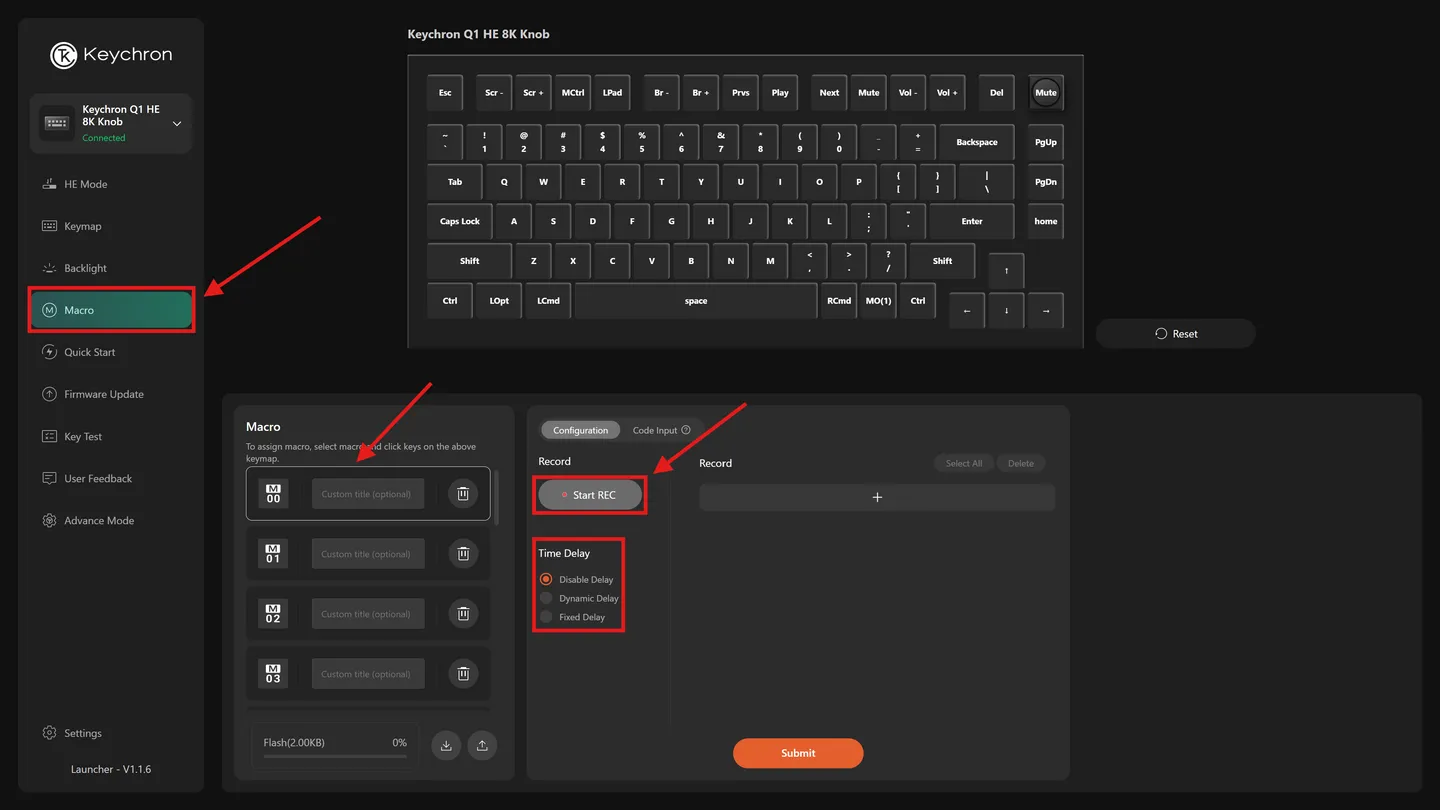
Task: Select the space key on the keymap
Action: click(x=696, y=301)
